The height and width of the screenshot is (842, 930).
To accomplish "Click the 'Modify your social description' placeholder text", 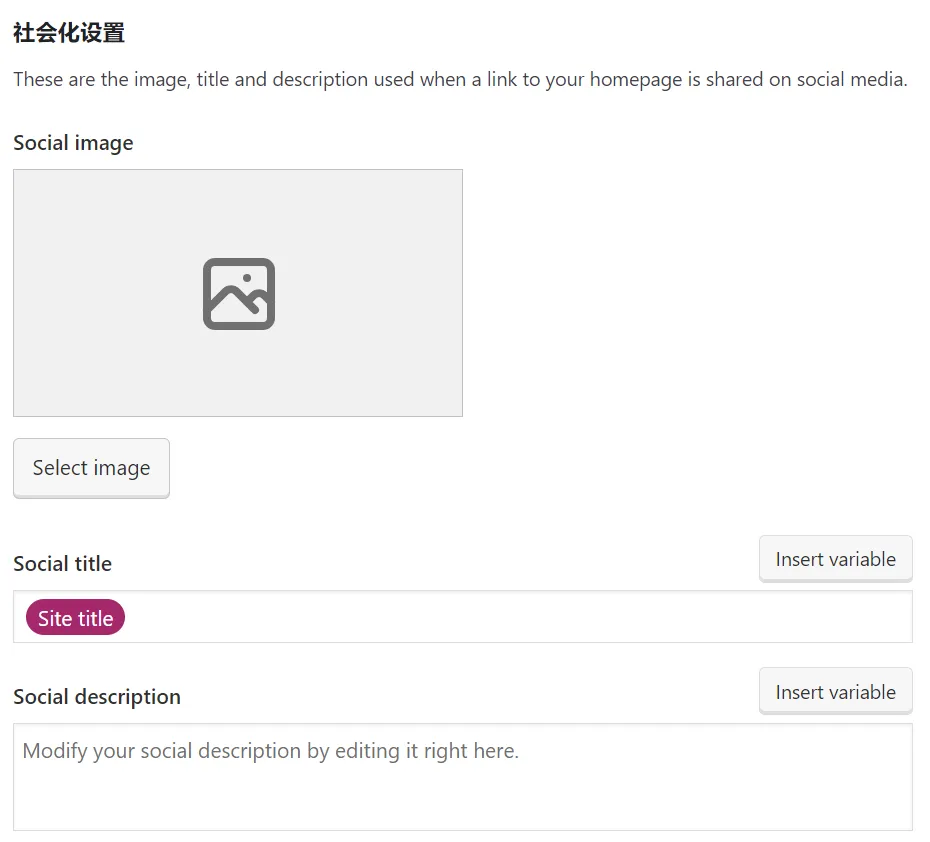I will click(270, 751).
